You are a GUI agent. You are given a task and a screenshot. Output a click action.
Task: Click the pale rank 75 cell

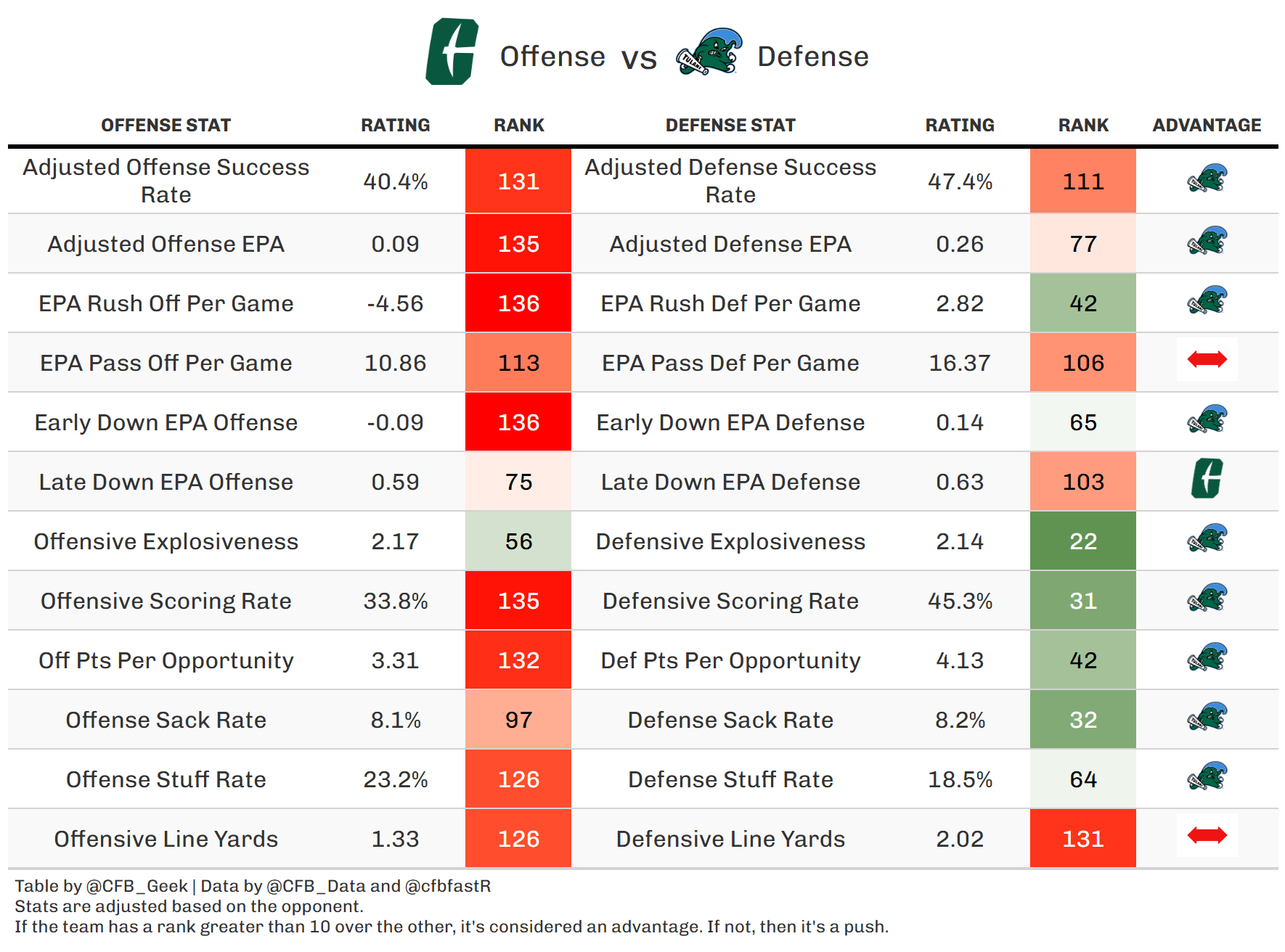[518, 482]
